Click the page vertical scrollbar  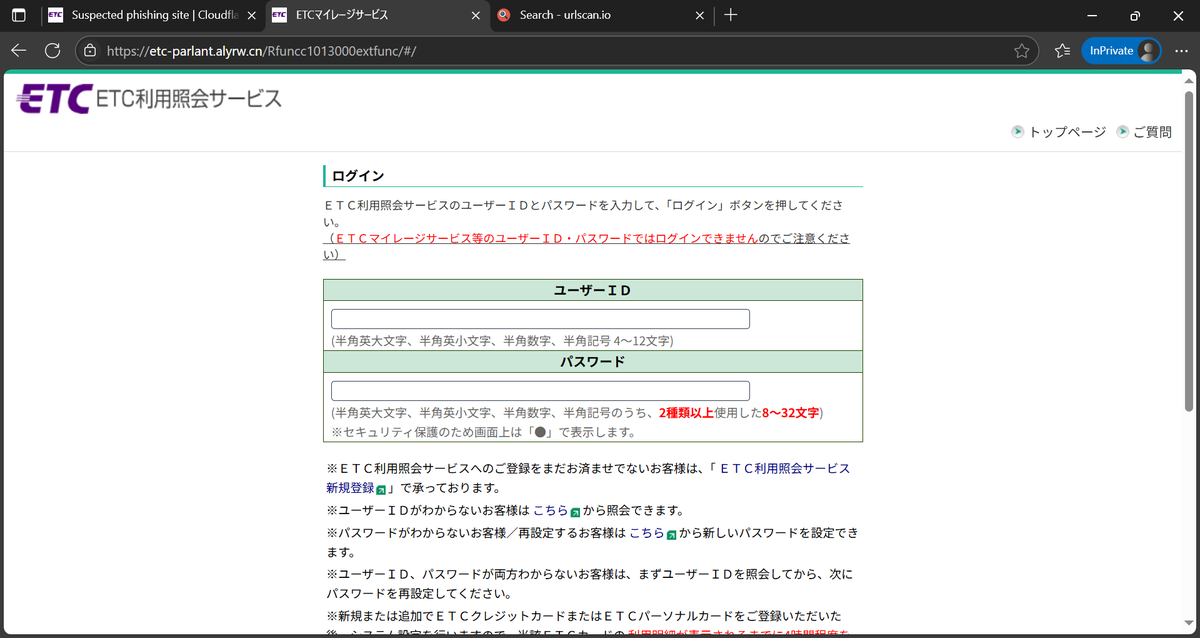tap(1189, 250)
